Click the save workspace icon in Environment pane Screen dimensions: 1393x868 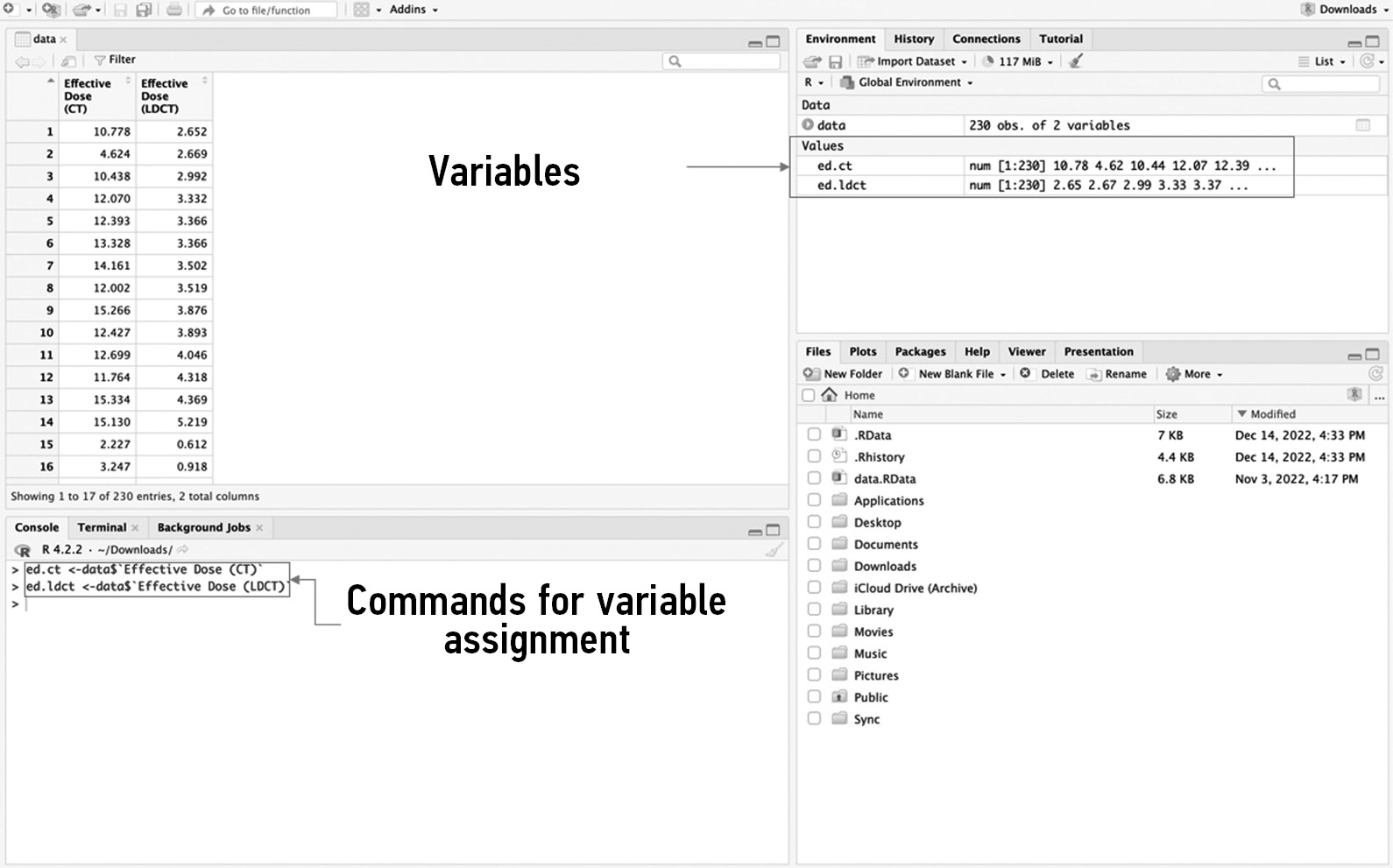[x=835, y=61]
